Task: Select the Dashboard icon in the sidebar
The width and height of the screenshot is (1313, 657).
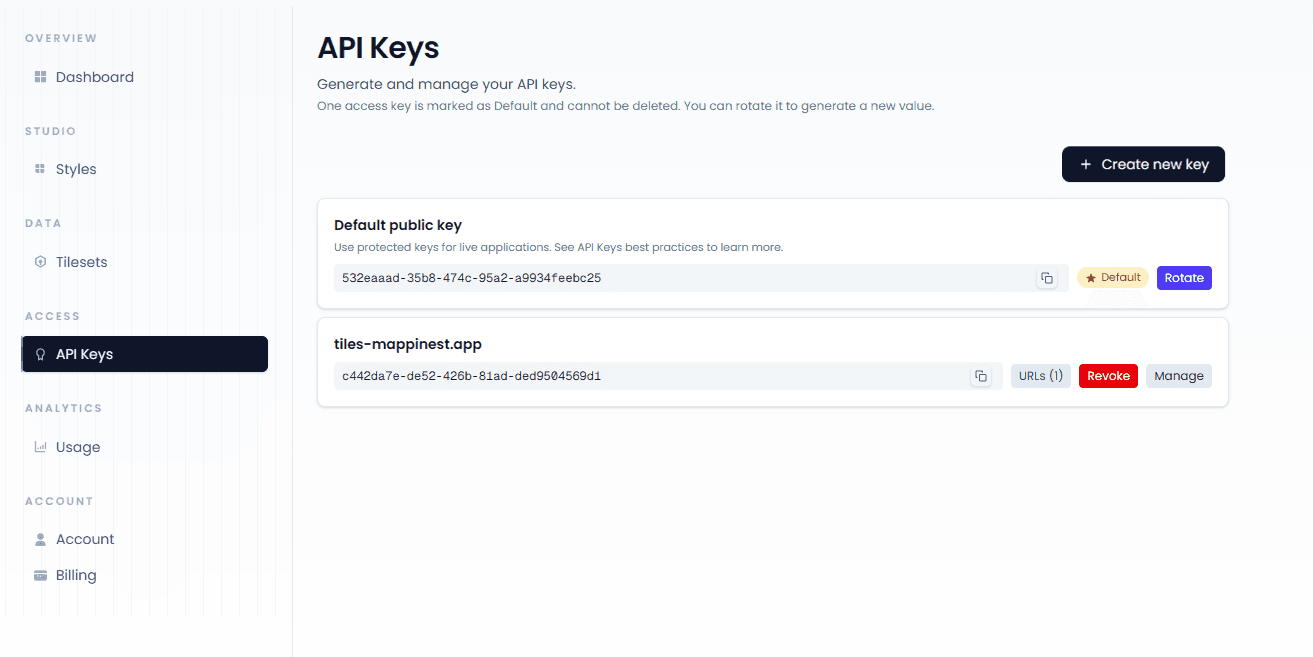Action: click(40, 76)
